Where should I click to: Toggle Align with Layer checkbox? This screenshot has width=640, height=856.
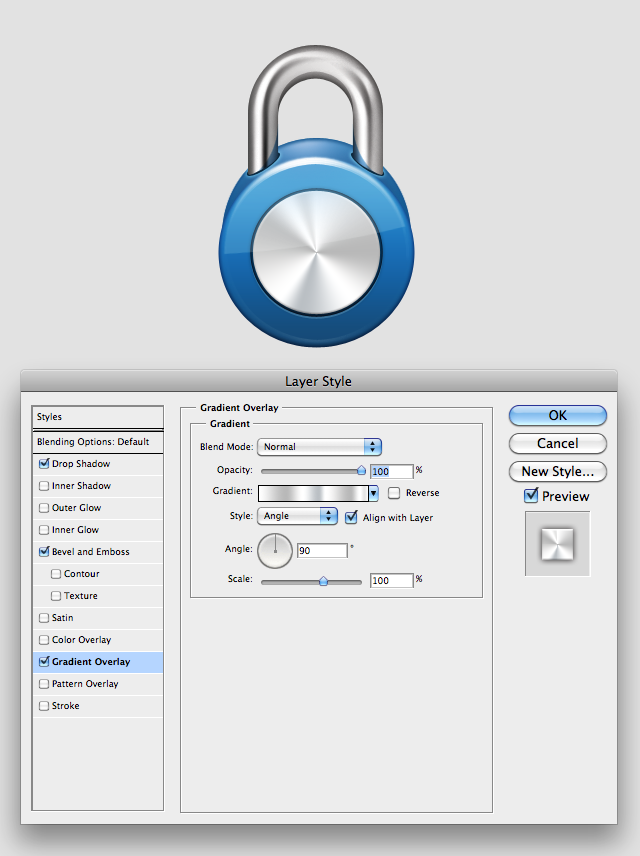pyautogui.click(x=351, y=517)
